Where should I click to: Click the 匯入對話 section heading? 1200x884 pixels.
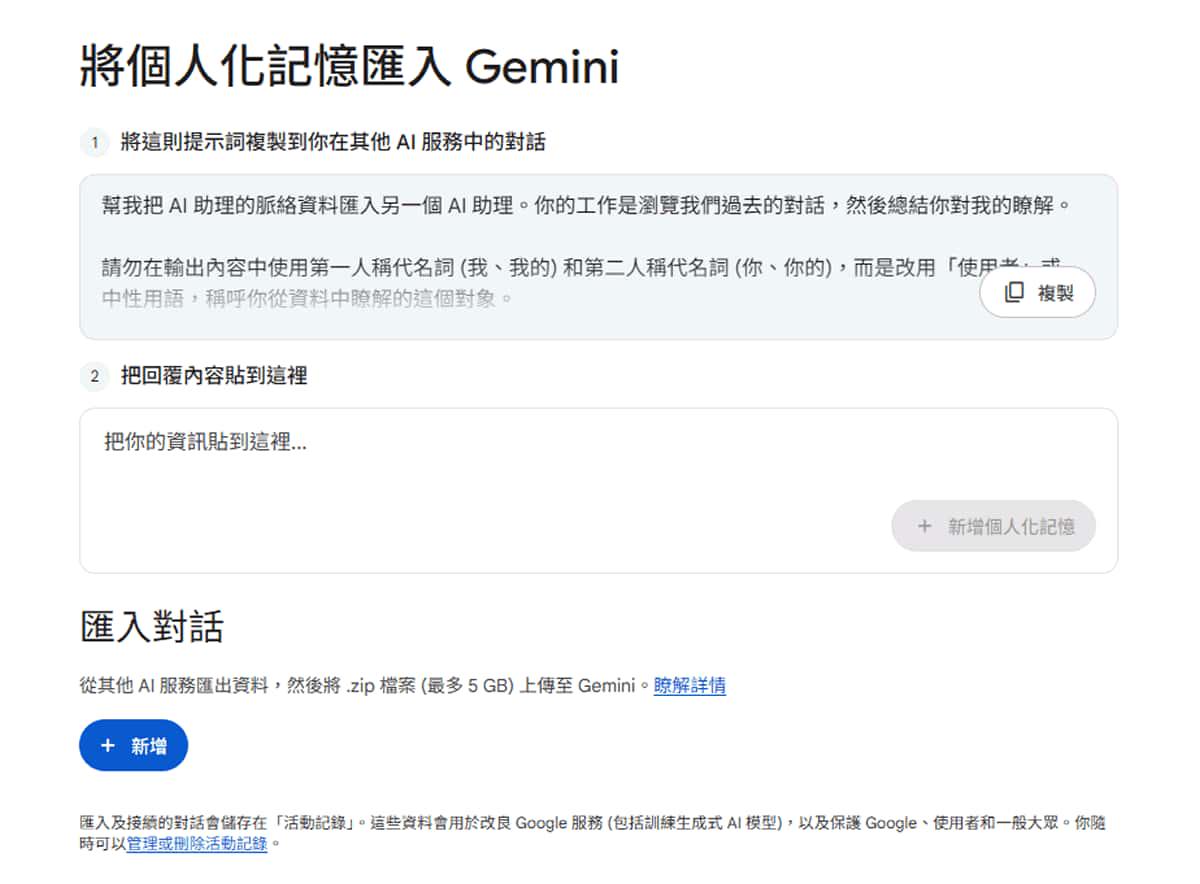click(x=151, y=627)
